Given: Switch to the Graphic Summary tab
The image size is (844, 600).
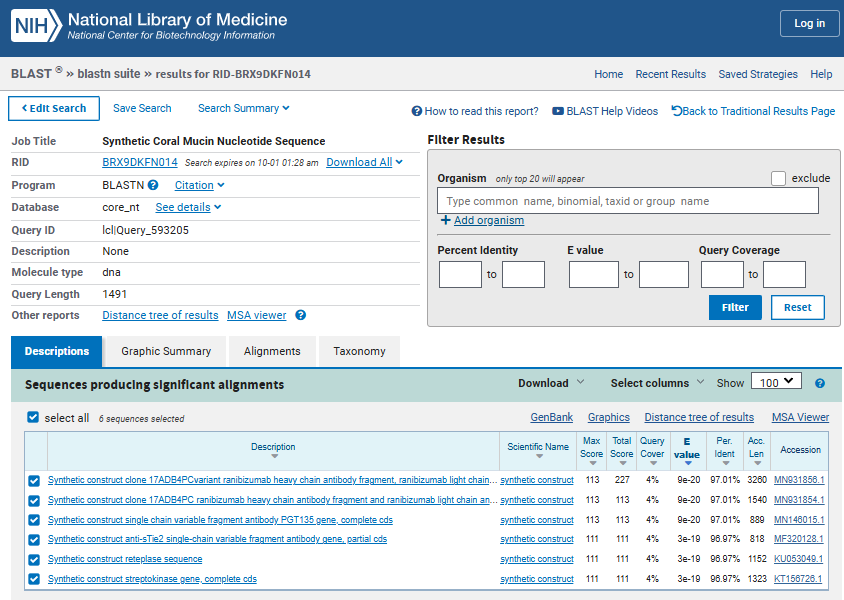Looking at the screenshot, I should [166, 351].
